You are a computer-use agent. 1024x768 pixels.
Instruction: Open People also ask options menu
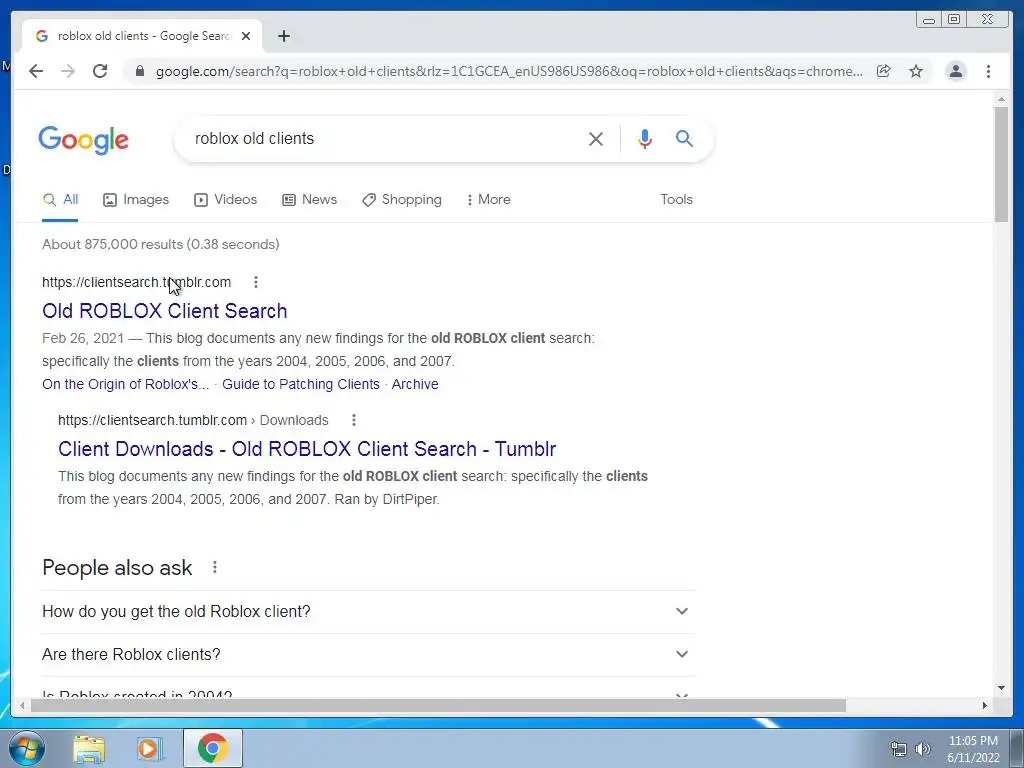[215, 568]
